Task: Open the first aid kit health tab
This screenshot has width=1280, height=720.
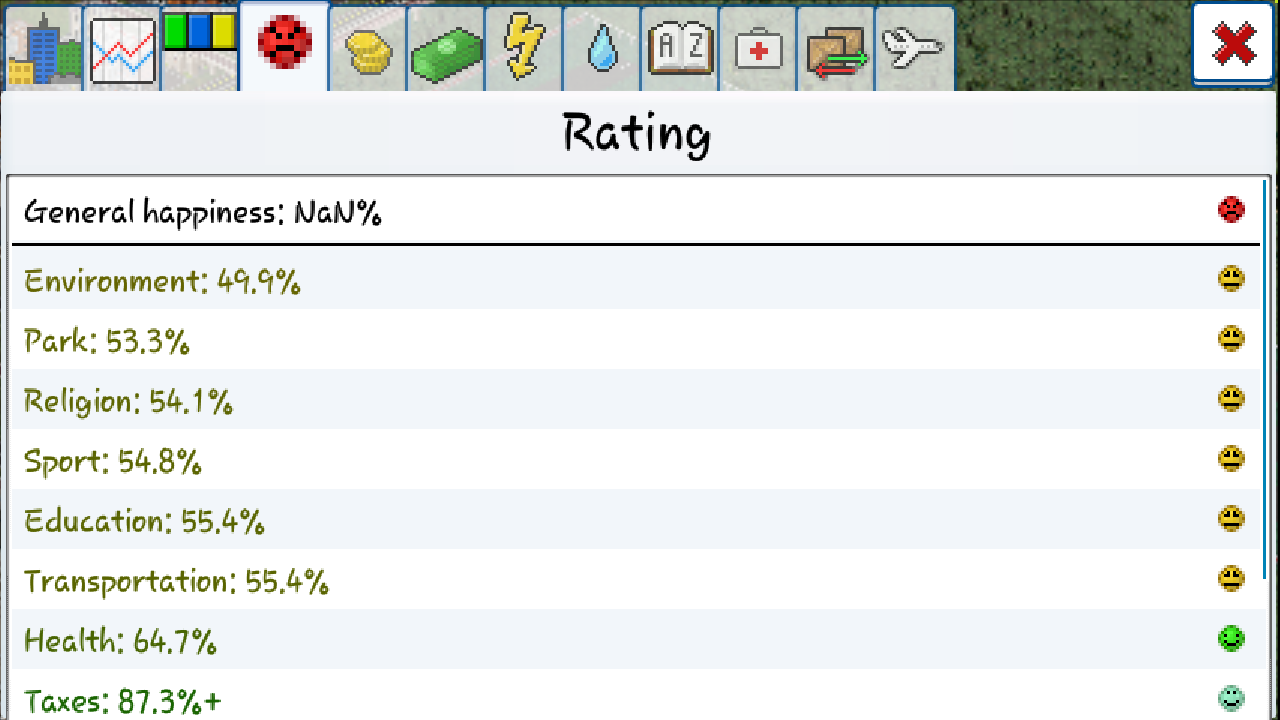Action: point(758,50)
